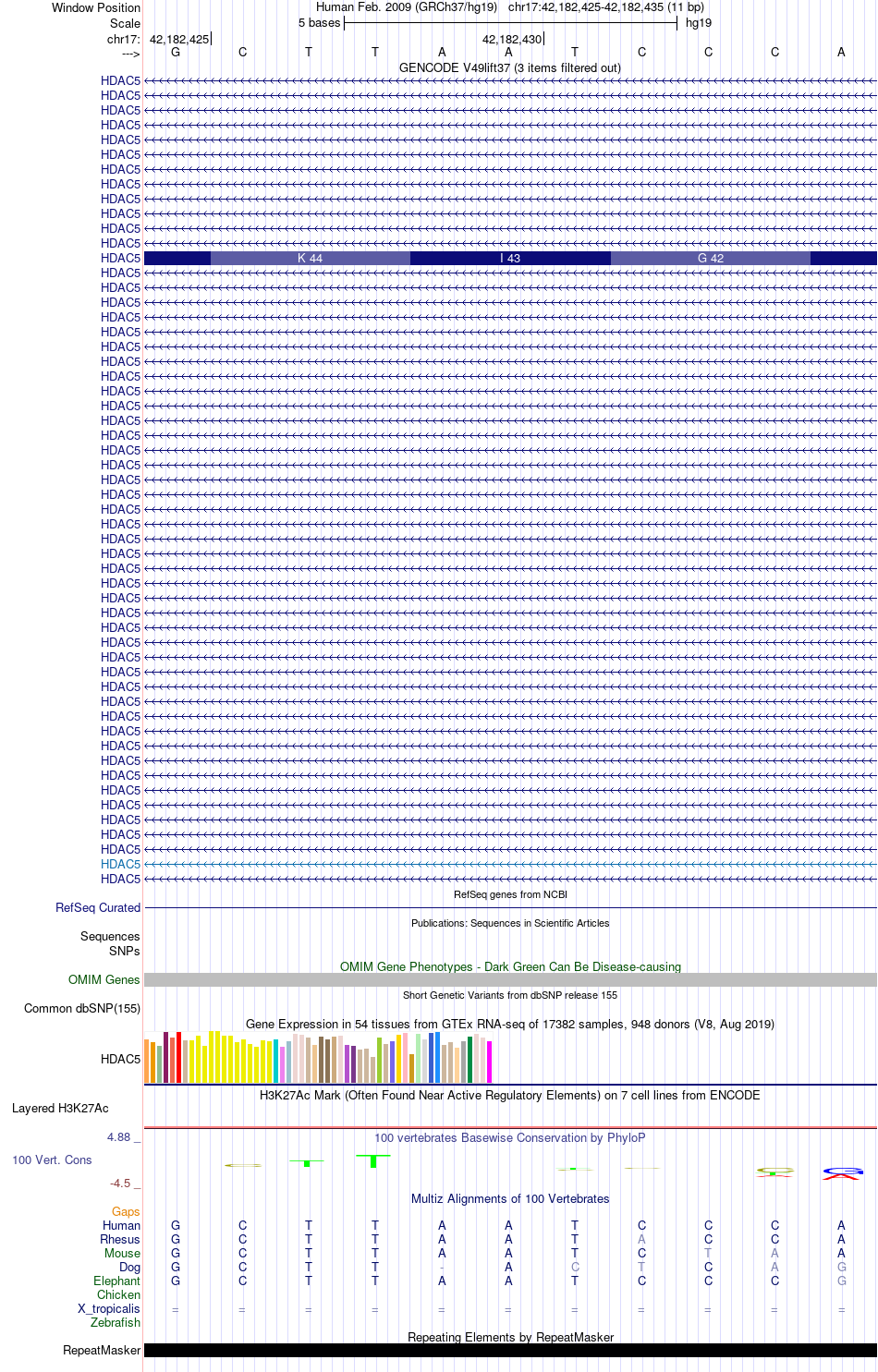Click the Short Genetic Variants dbSNP title
The width and height of the screenshot is (878, 1372).
pyautogui.click(x=510, y=995)
